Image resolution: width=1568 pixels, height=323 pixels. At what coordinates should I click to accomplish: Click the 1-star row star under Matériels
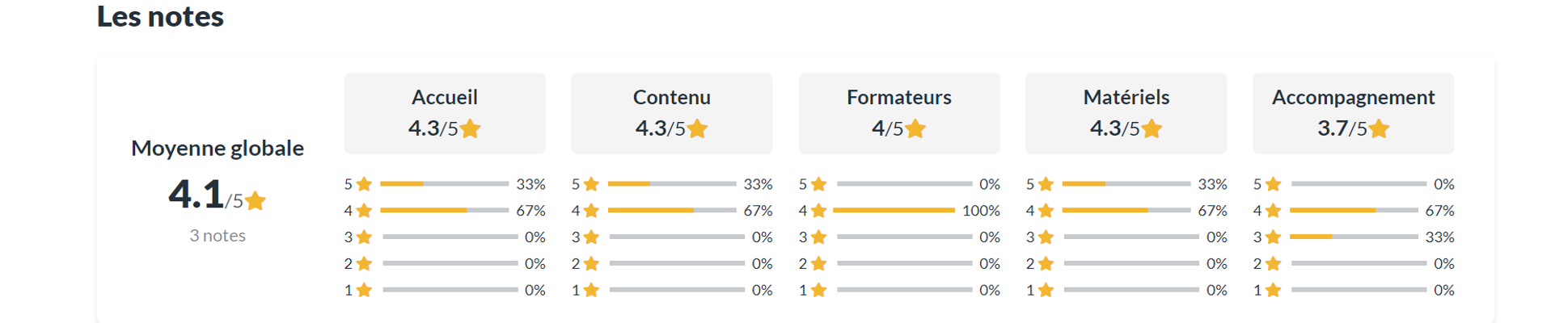click(x=1046, y=290)
